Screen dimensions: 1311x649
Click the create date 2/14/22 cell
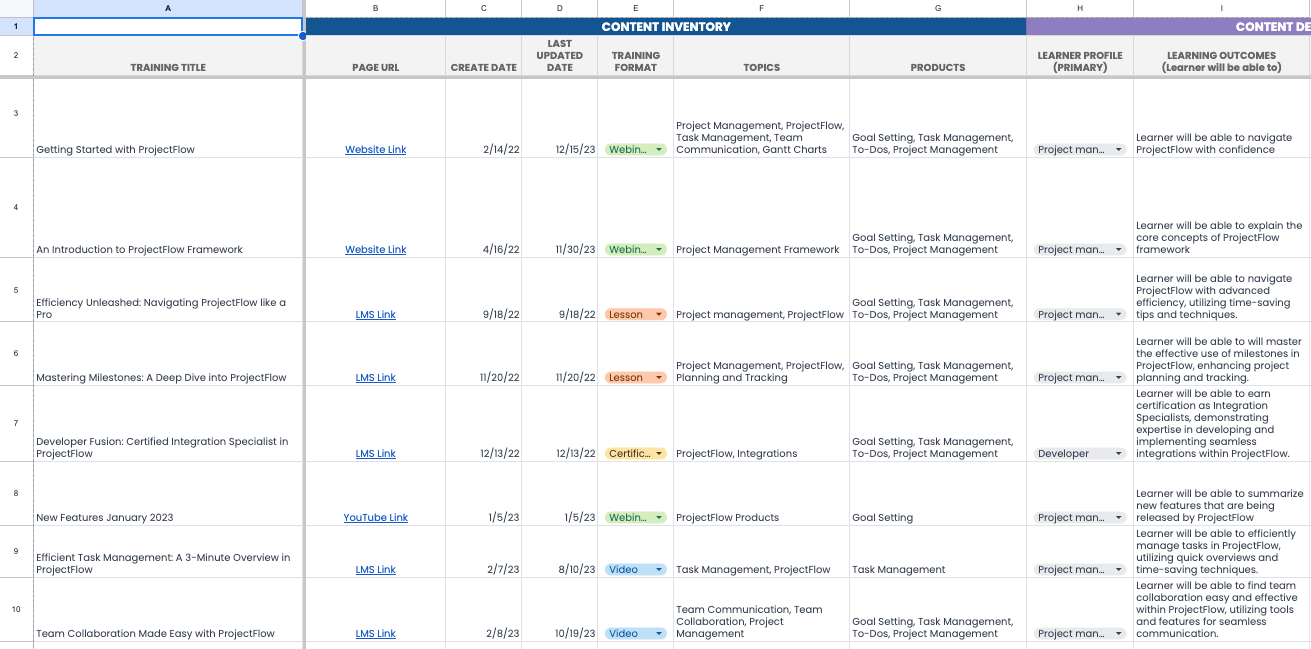point(484,118)
